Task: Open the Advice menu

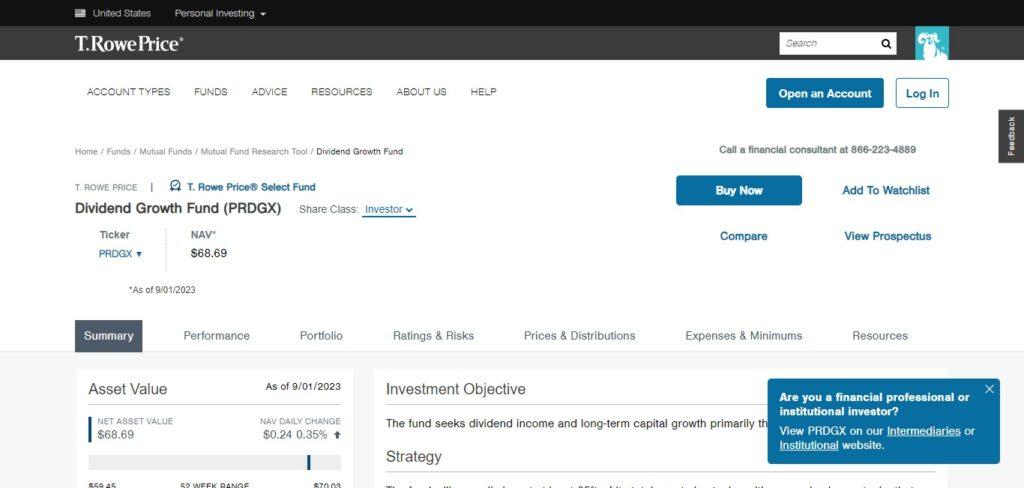Action: [270, 92]
